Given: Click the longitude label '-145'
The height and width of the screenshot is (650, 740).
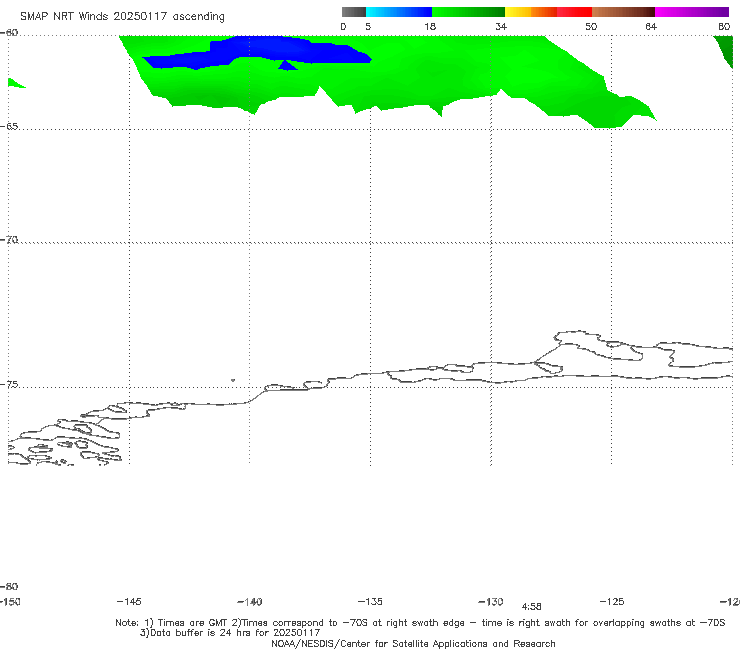Looking at the screenshot, I should coord(129,601).
